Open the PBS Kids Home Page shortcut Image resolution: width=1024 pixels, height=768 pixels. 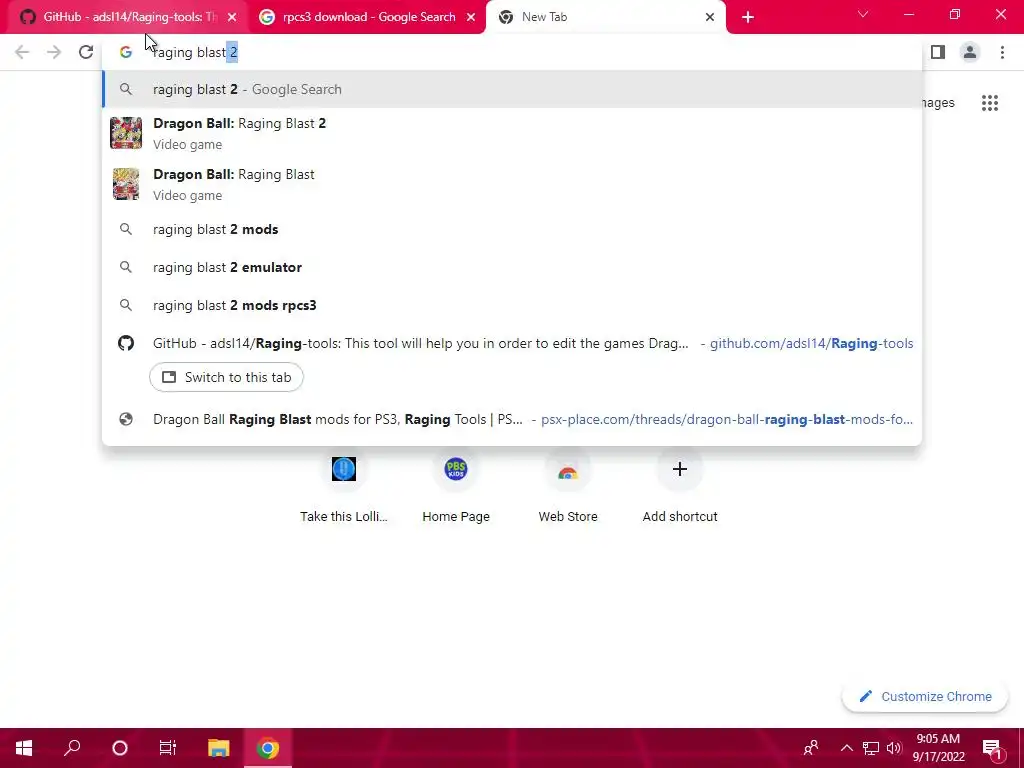coord(456,488)
